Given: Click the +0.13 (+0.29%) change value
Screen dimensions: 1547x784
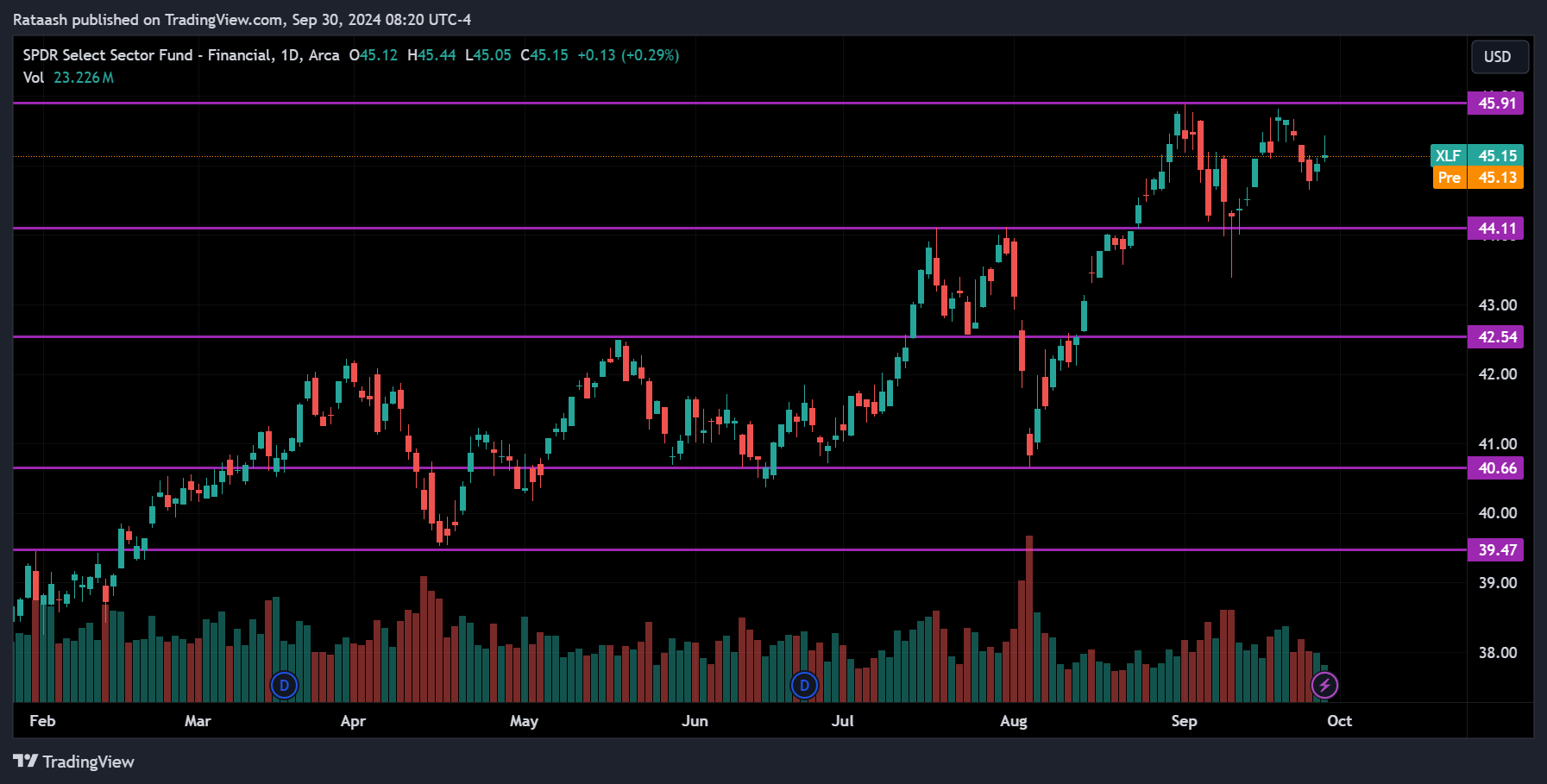Looking at the screenshot, I should (628, 55).
